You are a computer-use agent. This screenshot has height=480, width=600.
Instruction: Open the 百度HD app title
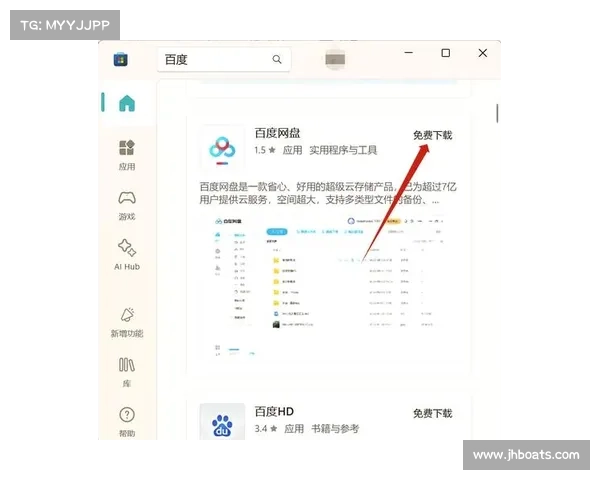point(274,411)
